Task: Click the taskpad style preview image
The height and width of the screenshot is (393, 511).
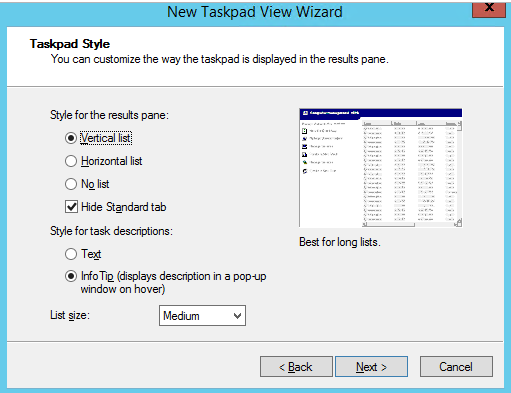Action: 381,168
